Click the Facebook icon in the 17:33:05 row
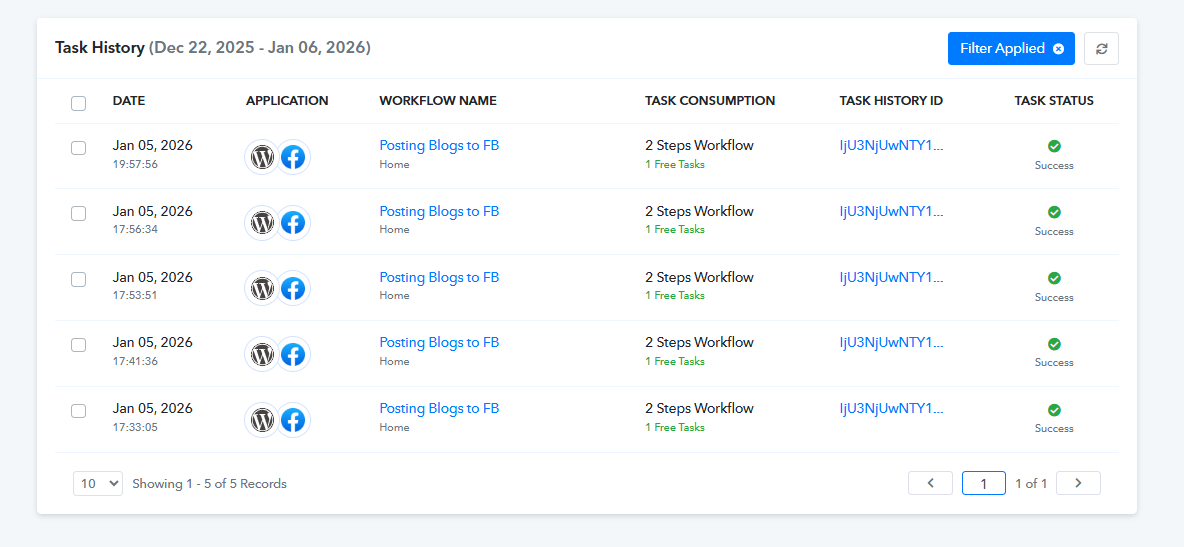1184x547 pixels. [x=293, y=420]
